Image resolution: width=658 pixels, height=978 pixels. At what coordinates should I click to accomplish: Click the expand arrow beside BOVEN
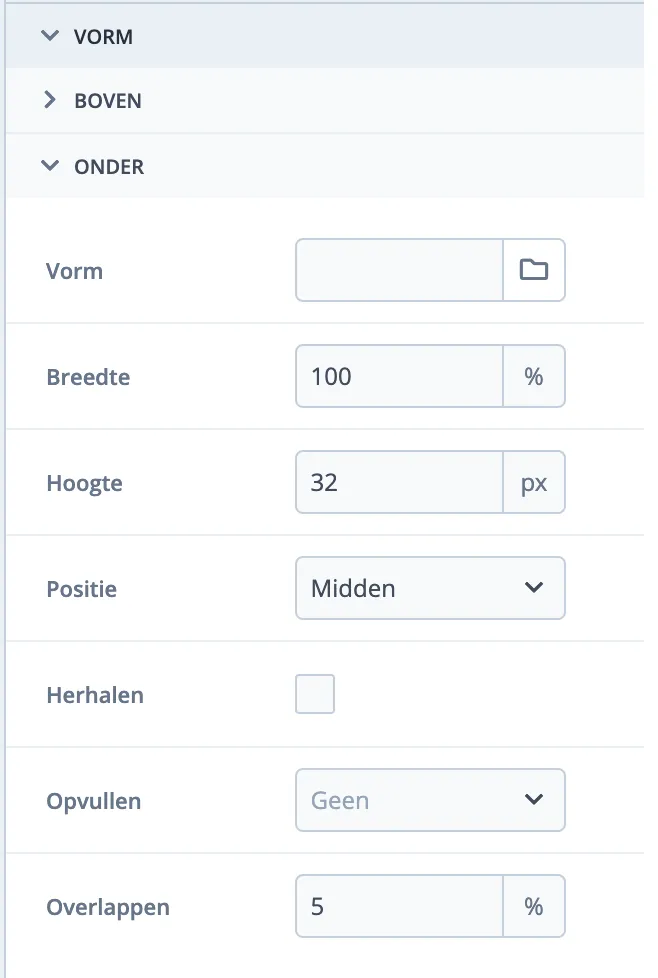click(50, 100)
